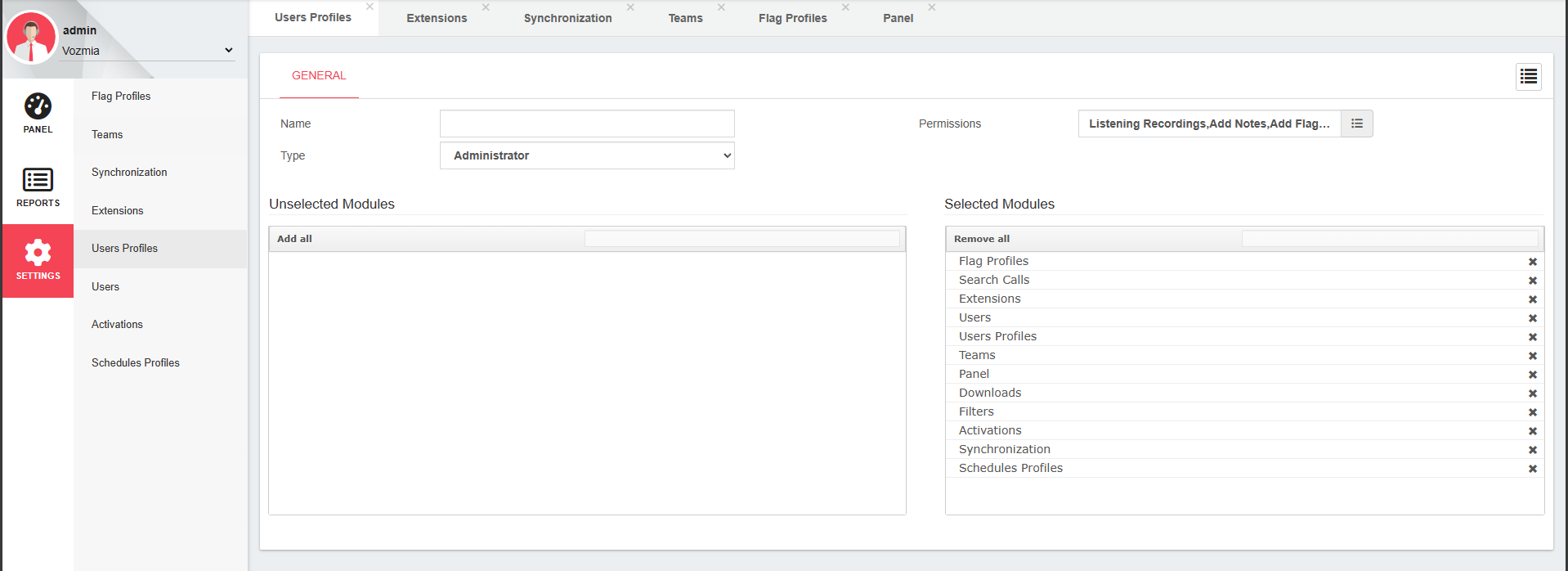
Task: Open the Vozmia account dropdown
Action: point(147,51)
